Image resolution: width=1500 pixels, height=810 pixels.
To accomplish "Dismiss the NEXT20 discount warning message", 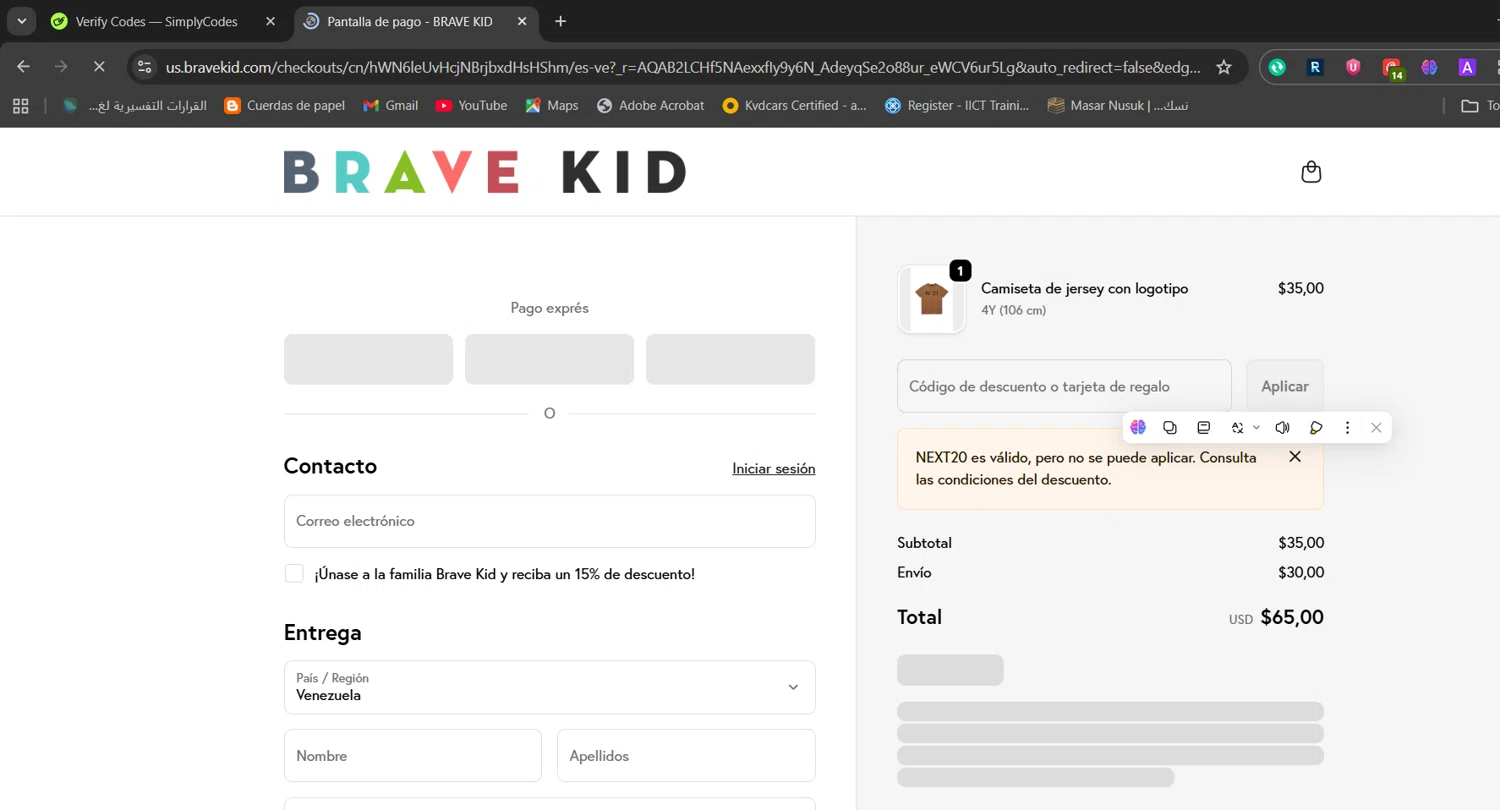I will 1295,456.
